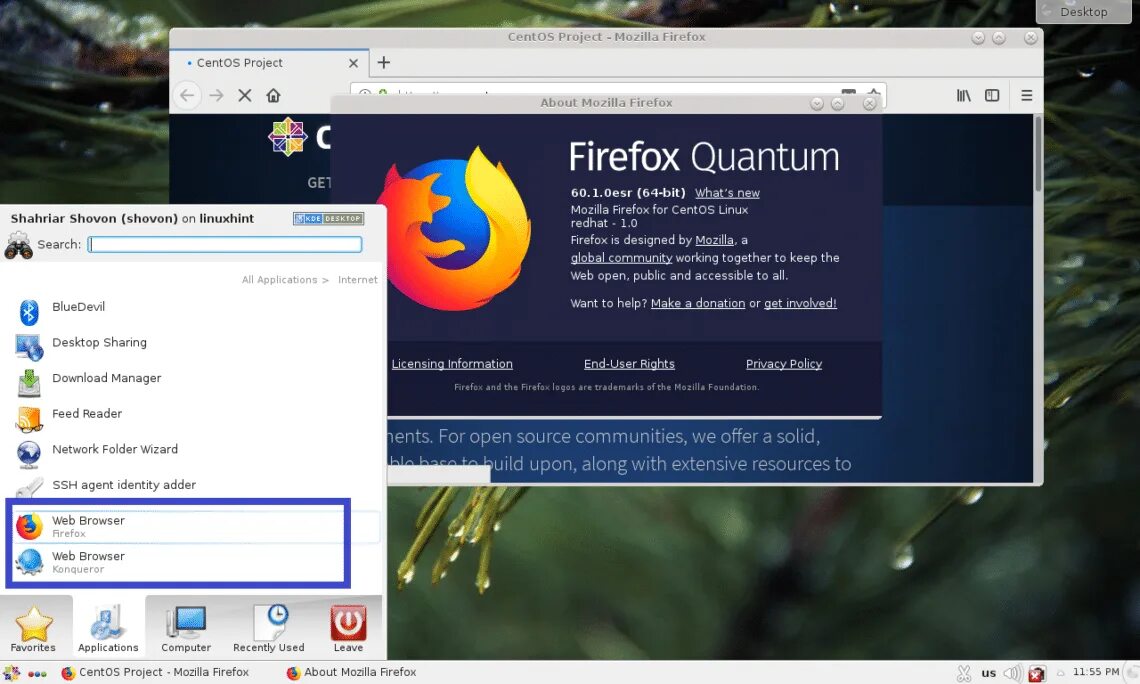Open the Klipper clipboard scissors icon

pyautogui.click(x=964, y=674)
